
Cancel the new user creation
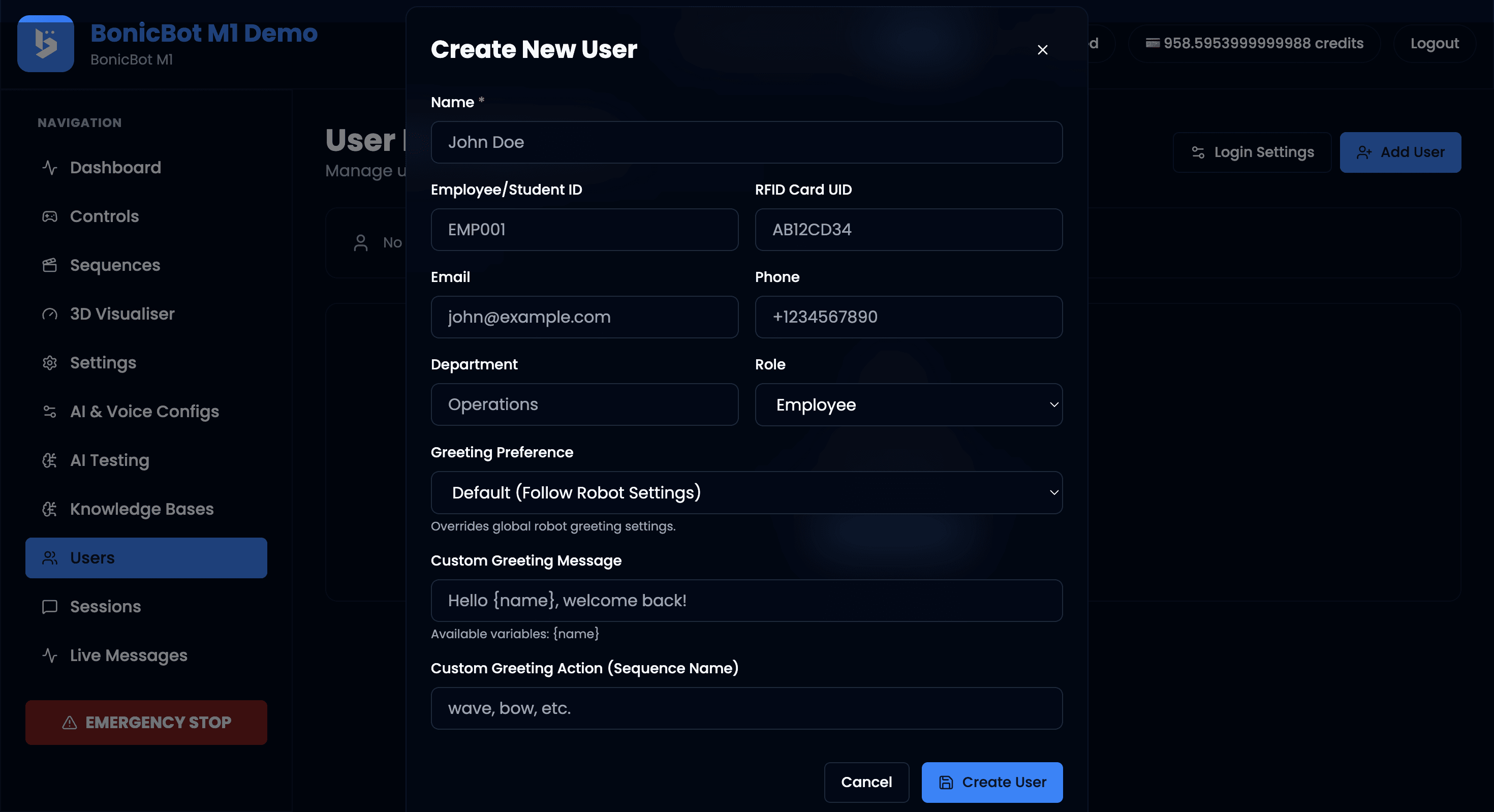point(866,782)
